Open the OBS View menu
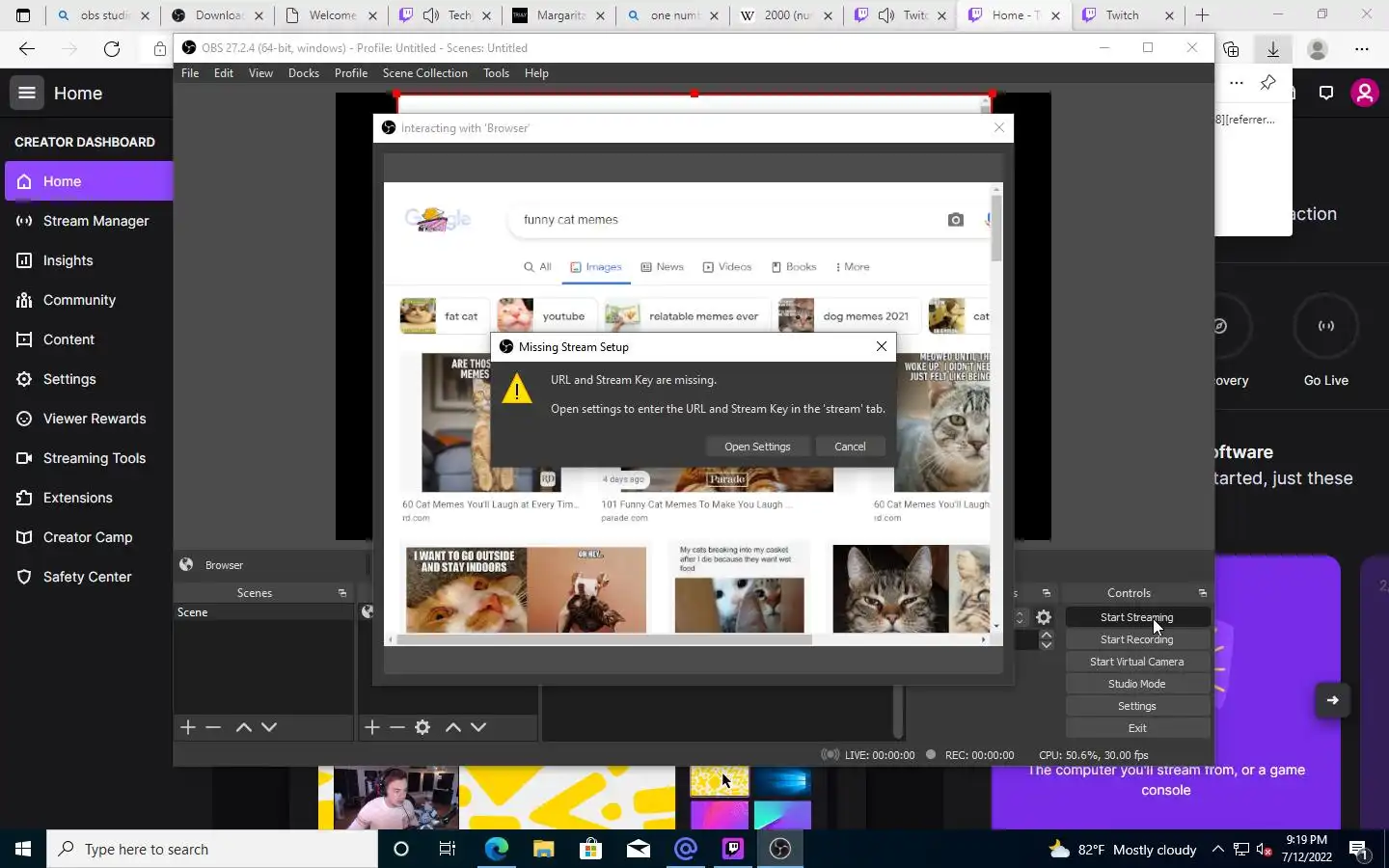This screenshot has width=1389, height=868. pos(260,73)
